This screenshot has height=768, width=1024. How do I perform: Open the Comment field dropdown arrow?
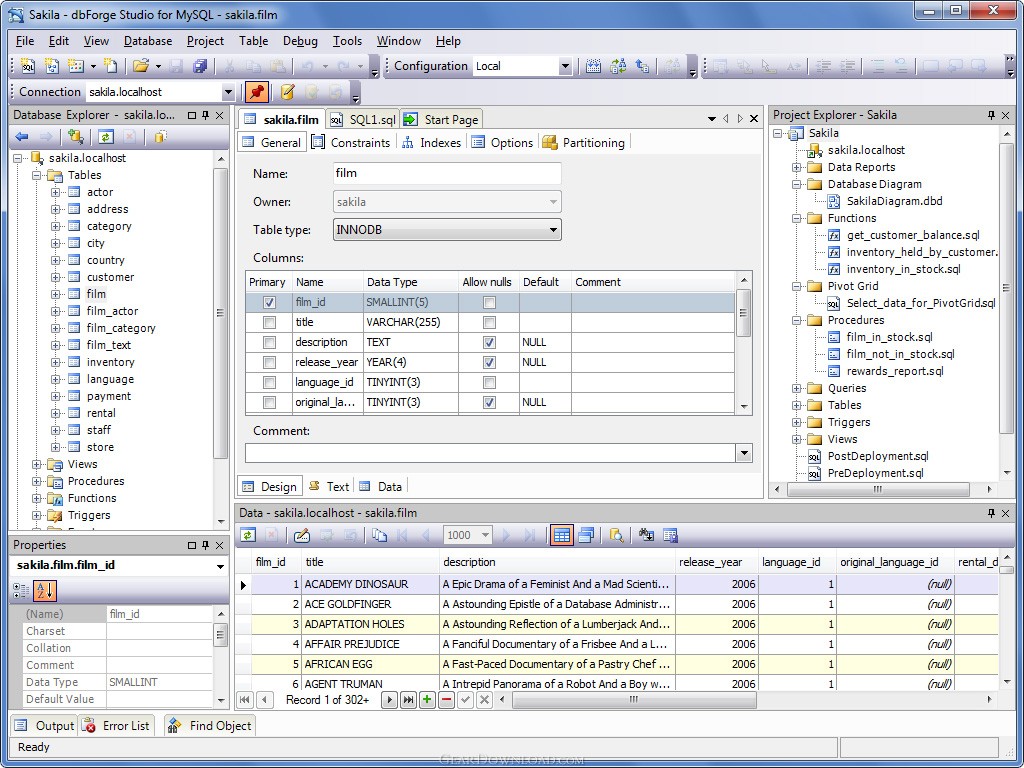(744, 453)
